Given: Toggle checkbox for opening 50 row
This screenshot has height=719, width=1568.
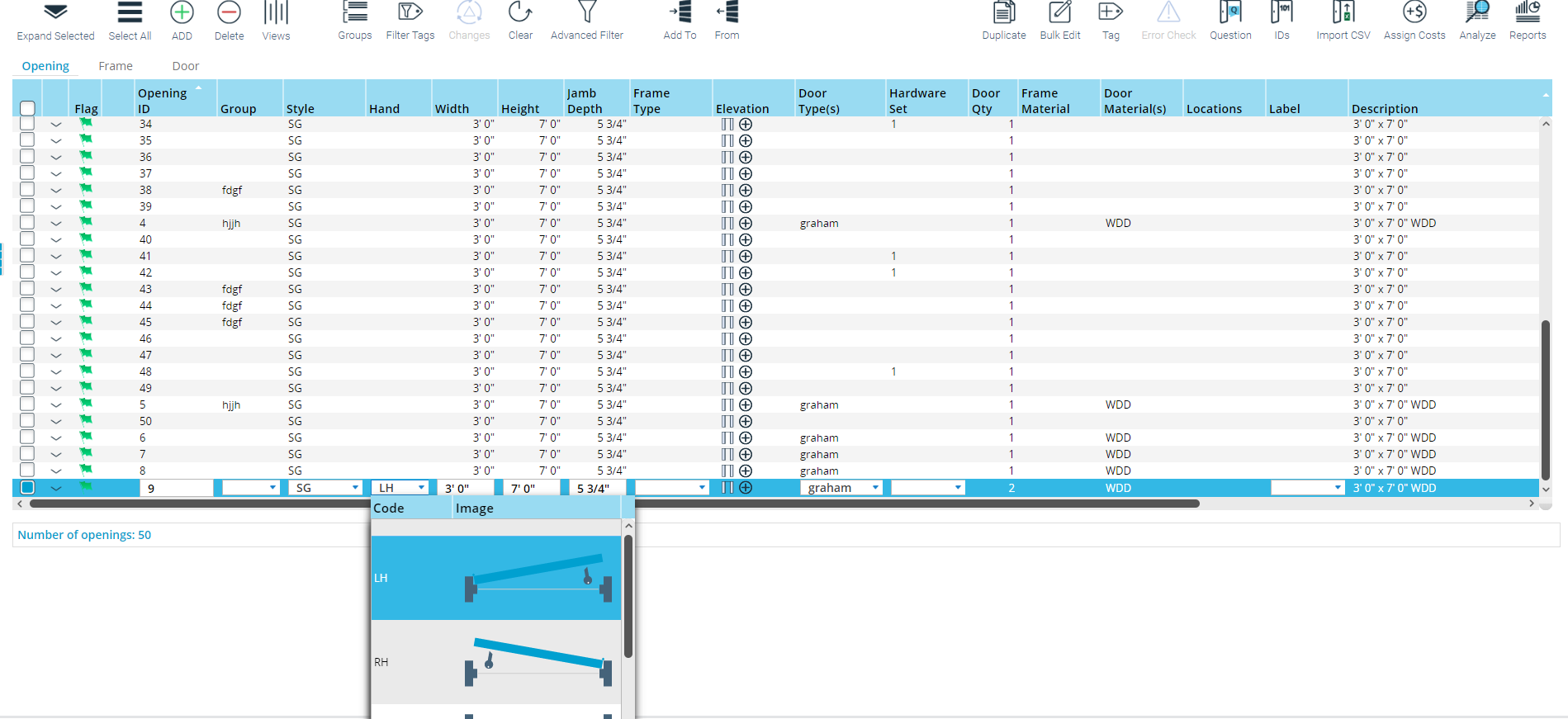Looking at the screenshot, I should coord(27,421).
